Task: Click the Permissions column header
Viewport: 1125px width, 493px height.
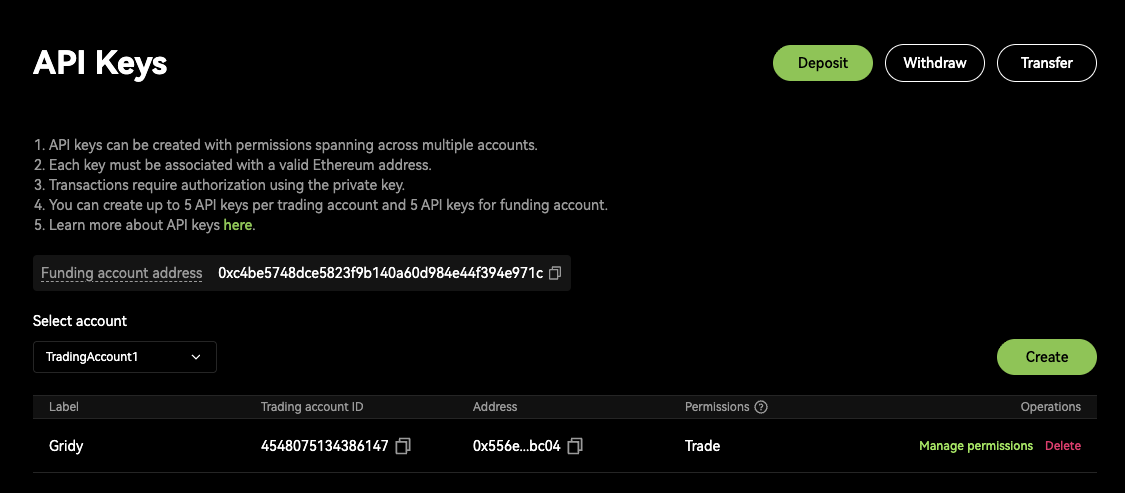Action: pos(717,407)
